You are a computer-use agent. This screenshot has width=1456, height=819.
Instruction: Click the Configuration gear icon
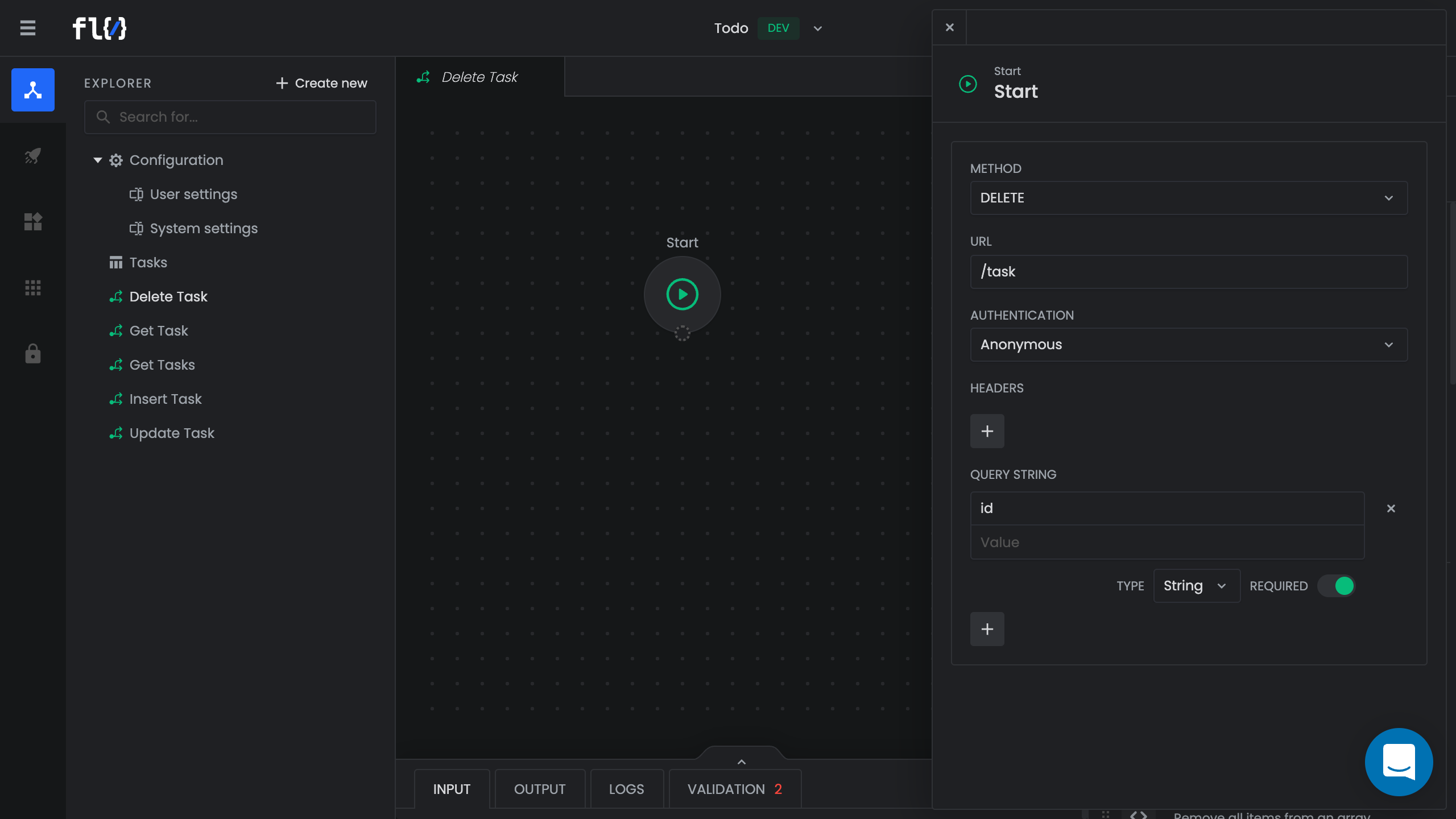[116, 160]
